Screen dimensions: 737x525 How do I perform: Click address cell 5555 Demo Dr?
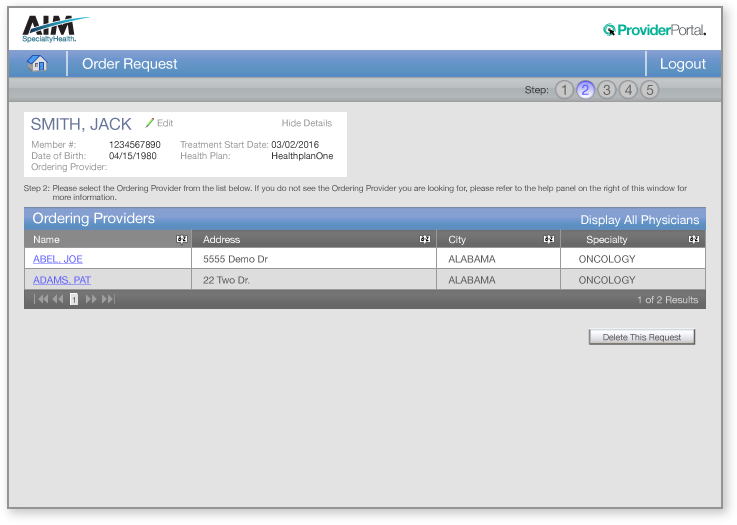coord(235,259)
